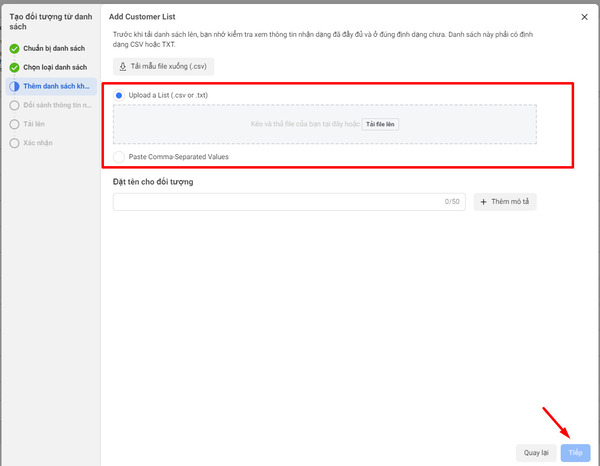
Task: Click green check icon beside Chọn loại danh sách
Action: [x=14, y=67]
